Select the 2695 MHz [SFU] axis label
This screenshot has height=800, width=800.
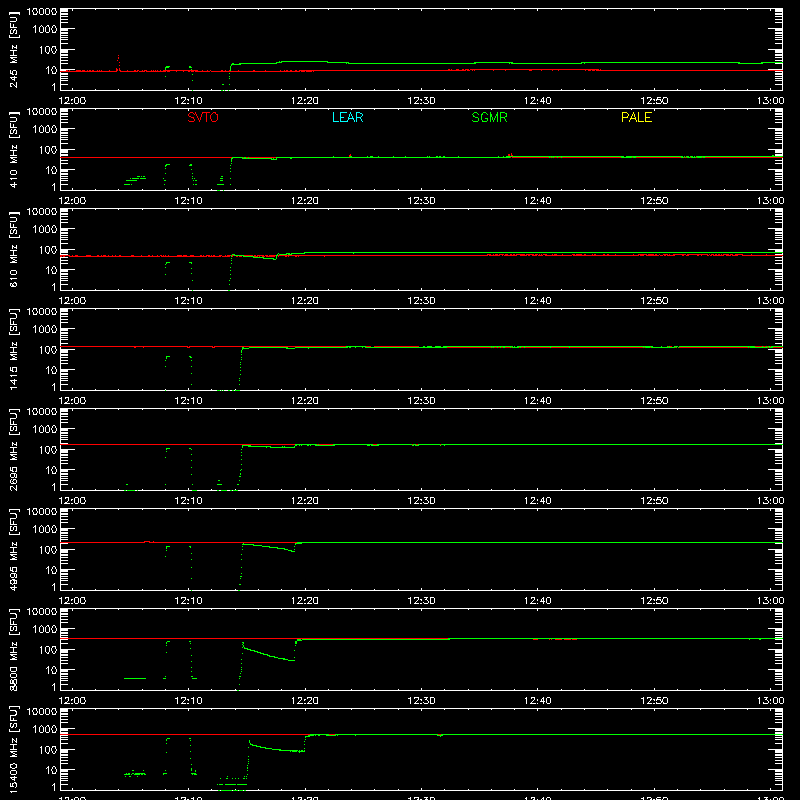tap(13, 449)
